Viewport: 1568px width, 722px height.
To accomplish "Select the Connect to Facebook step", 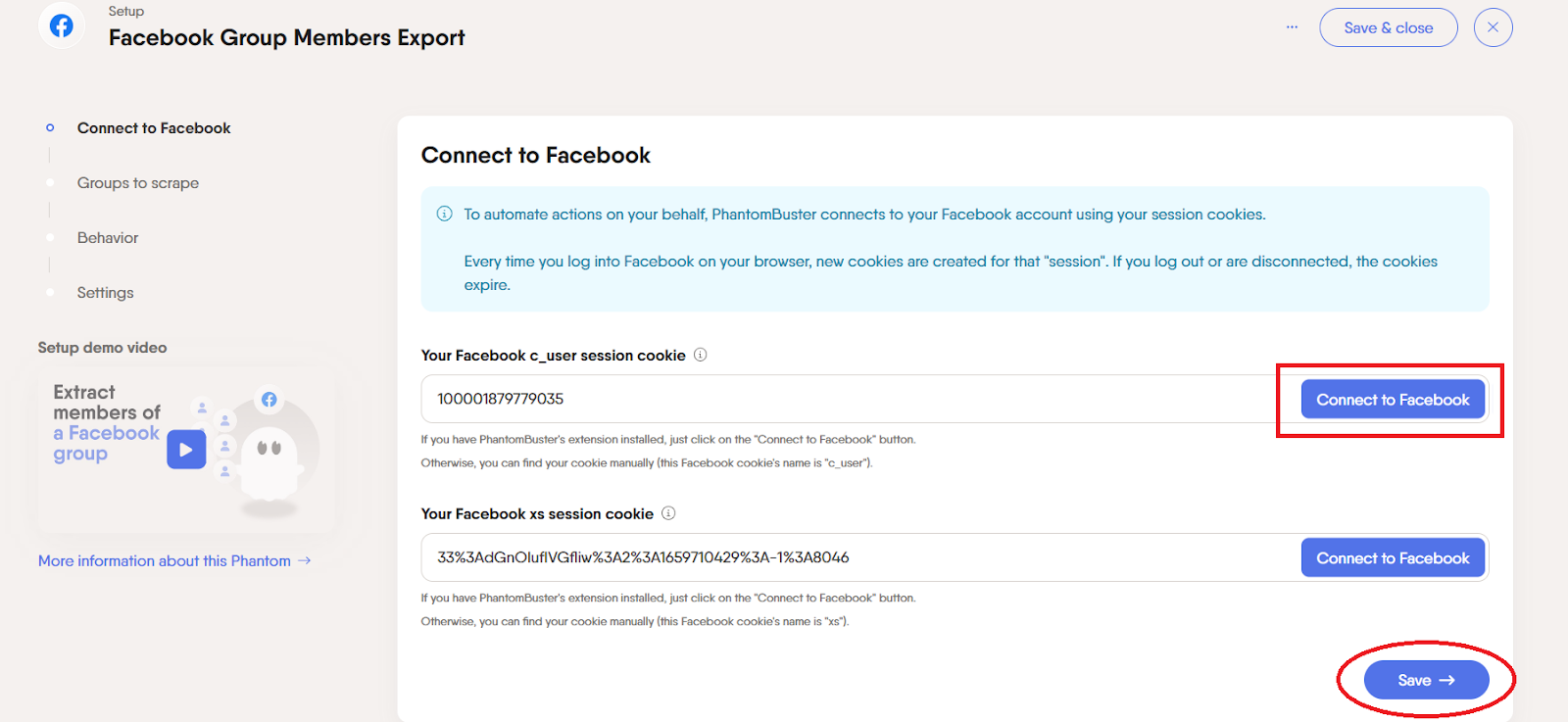I will click(x=154, y=128).
